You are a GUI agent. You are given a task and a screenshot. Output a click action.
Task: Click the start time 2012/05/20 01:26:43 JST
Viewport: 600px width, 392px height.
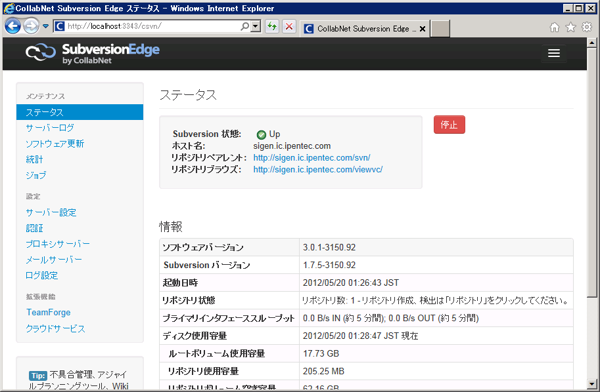[x=351, y=283]
